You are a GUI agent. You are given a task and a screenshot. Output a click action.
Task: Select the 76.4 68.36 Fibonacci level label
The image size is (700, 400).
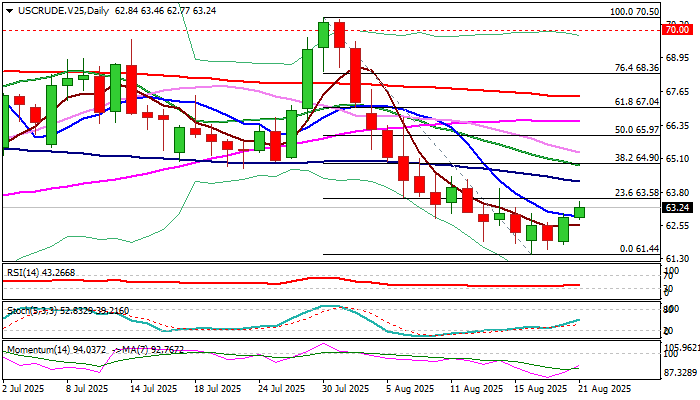(x=637, y=68)
